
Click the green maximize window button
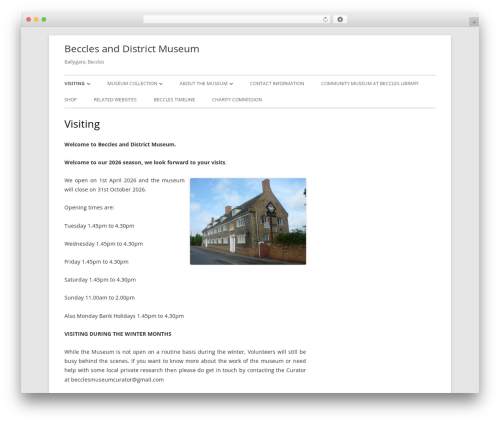pos(44,20)
